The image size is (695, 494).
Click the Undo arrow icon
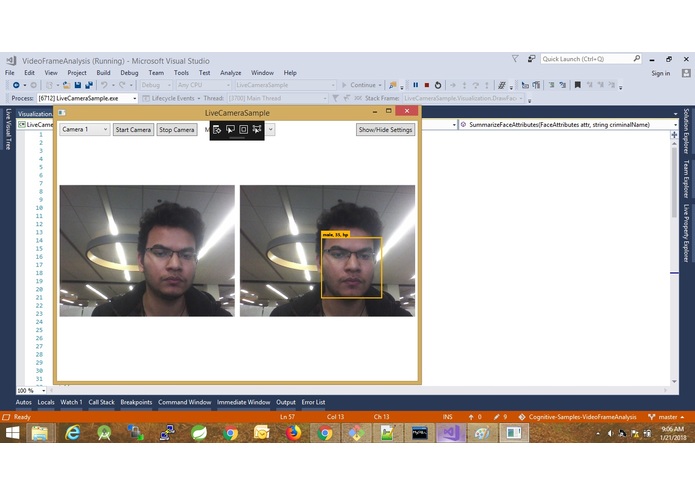pyautogui.click(x=104, y=85)
